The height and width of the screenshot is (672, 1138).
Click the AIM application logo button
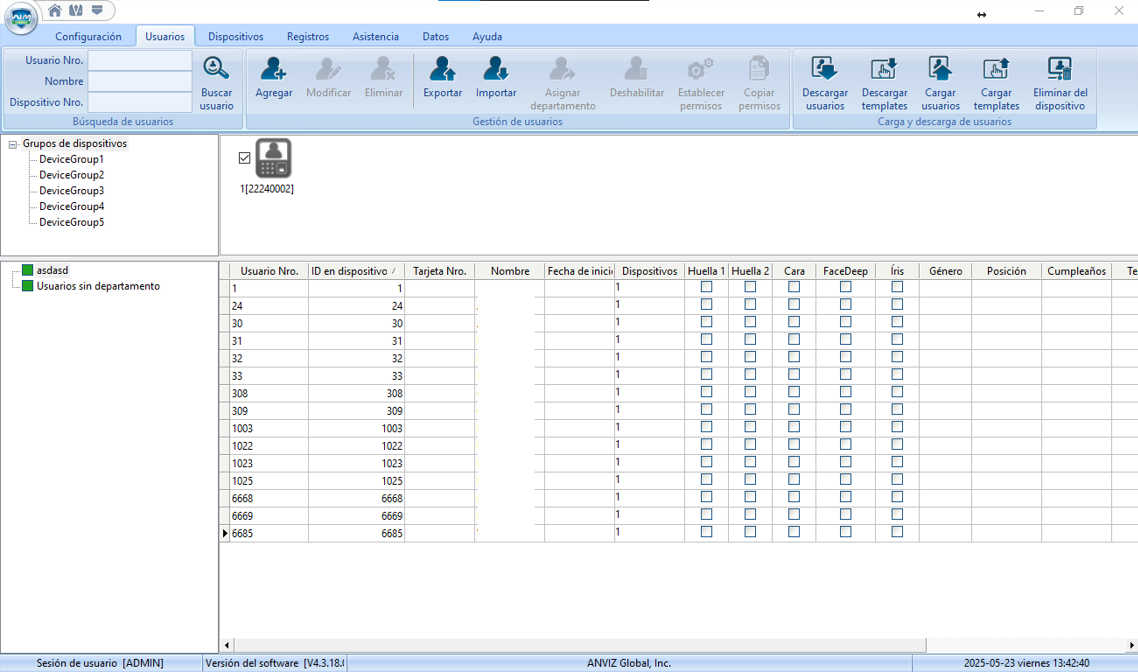click(x=21, y=17)
